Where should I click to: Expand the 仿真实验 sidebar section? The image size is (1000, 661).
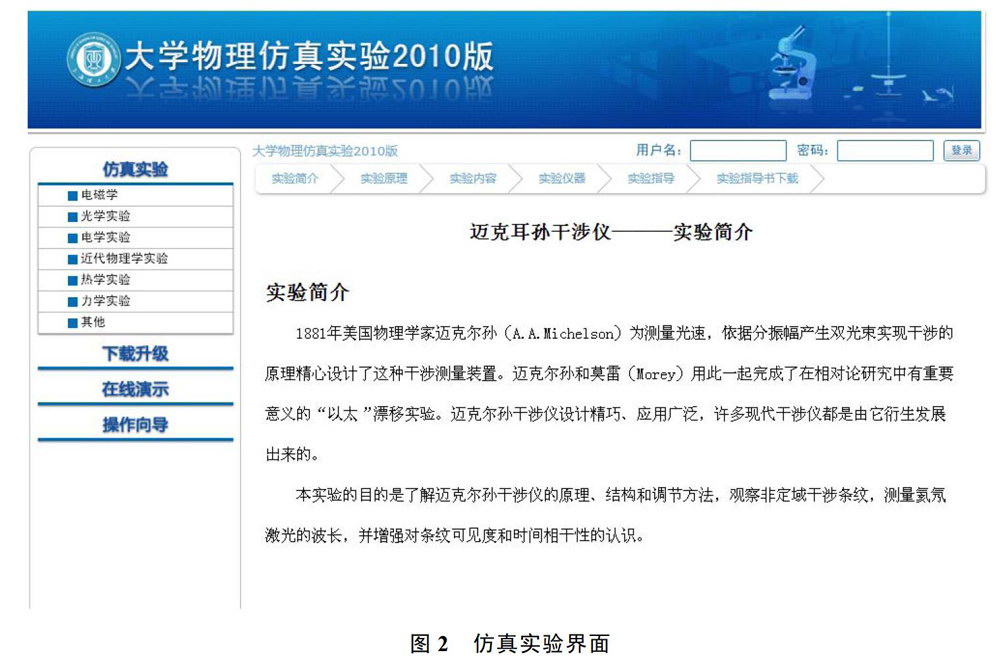(x=135, y=169)
